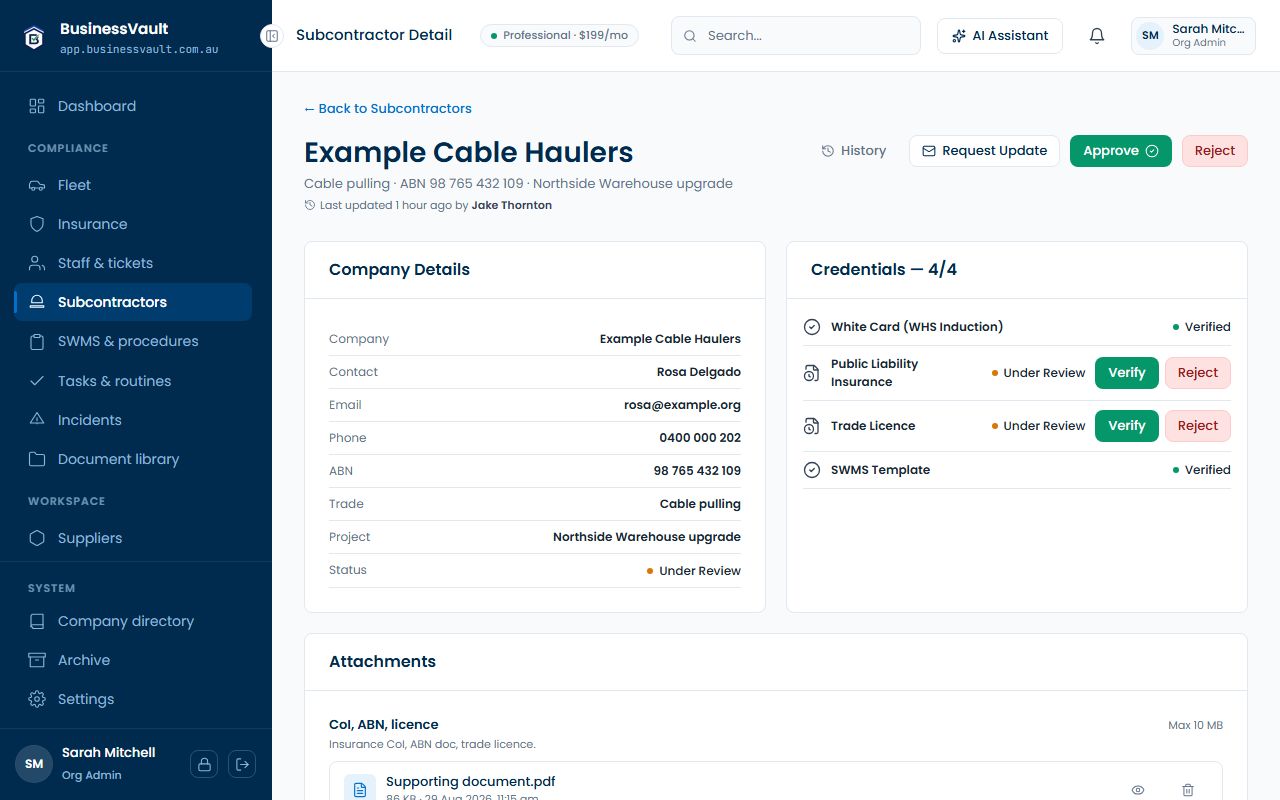This screenshot has width=1280, height=800.
Task: Open the Insurance section
Action: pos(133,224)
